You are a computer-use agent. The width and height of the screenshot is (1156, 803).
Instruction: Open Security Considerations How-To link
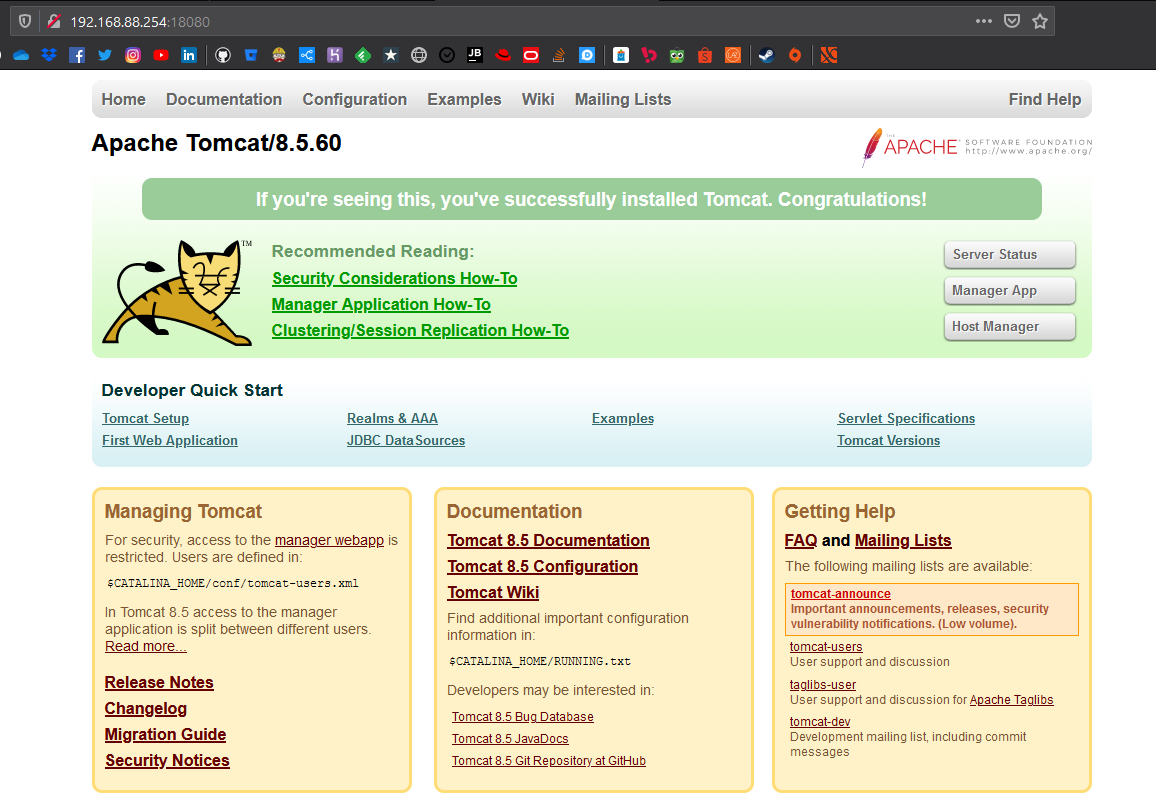[394, 279]
